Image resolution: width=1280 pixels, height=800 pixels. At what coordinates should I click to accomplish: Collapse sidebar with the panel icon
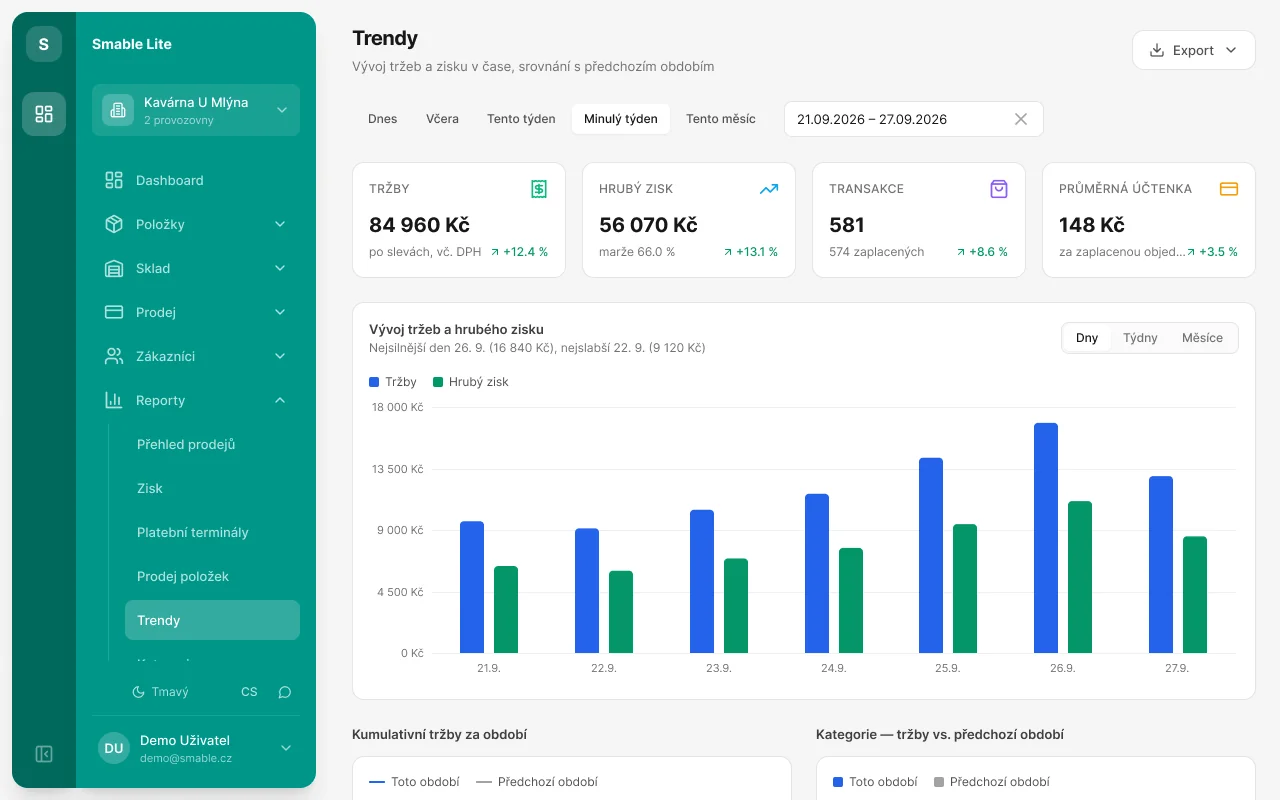tap(44, 754)
